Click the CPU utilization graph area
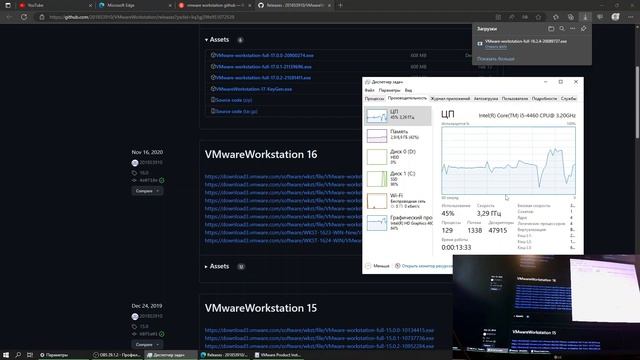 pyautogui.click(x=508, y=160)
